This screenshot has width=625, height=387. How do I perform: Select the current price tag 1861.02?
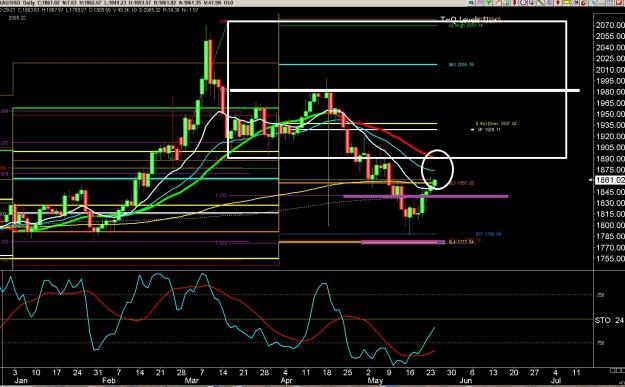pos(610,180)
